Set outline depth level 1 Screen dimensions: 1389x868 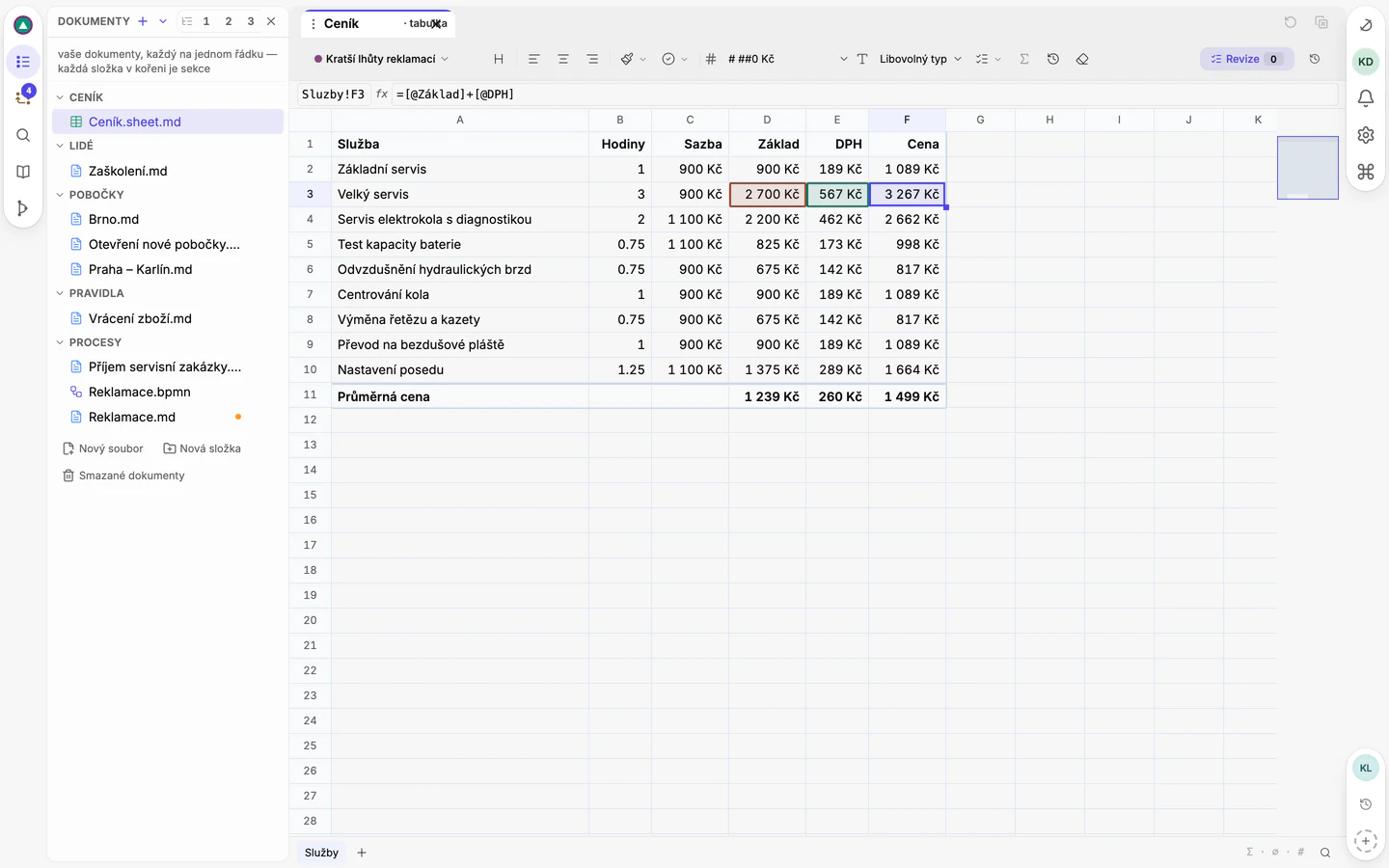(x=206, y=21)
